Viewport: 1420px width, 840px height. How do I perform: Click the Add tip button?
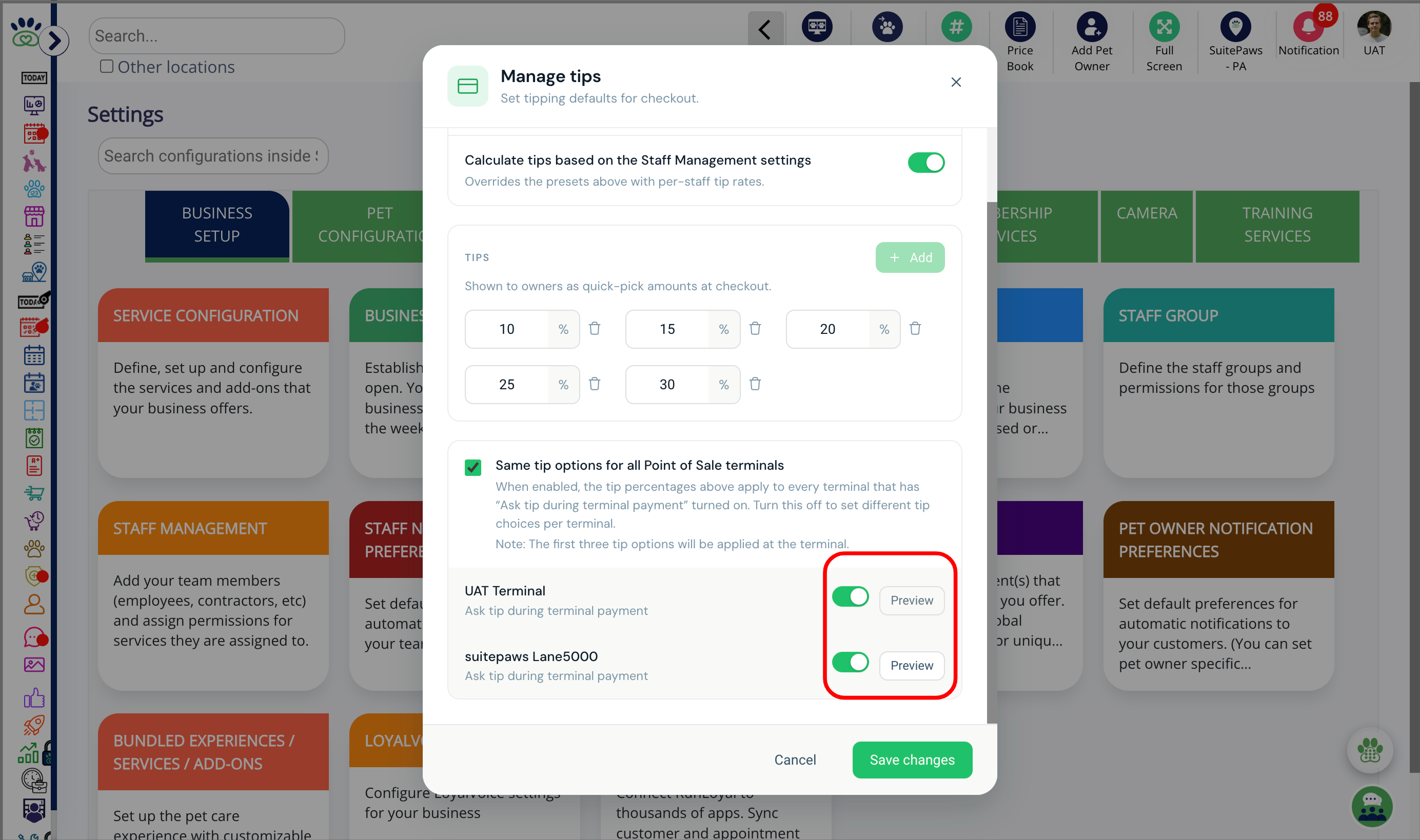pyautogui.click(x=910, y=257)
